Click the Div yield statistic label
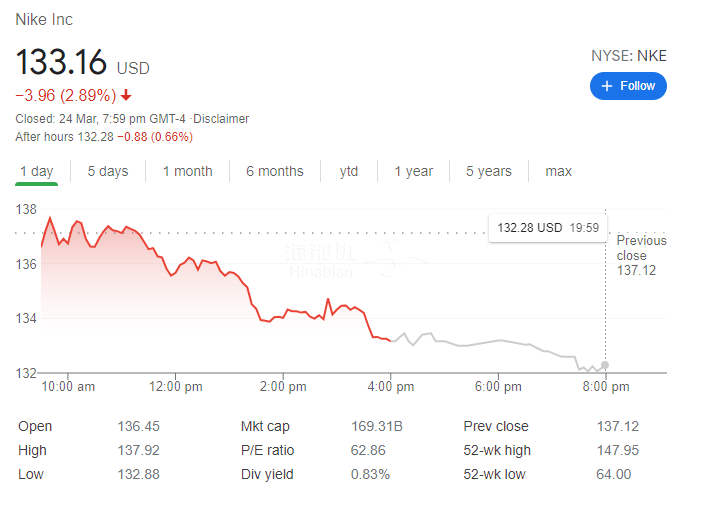Screen dimensions: 717x516 267,474
